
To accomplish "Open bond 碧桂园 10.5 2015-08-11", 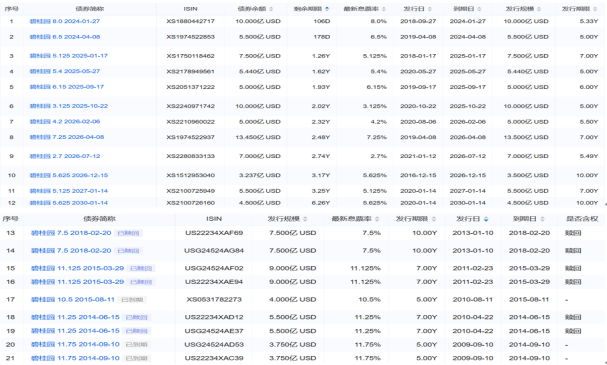I will point(73,300).
